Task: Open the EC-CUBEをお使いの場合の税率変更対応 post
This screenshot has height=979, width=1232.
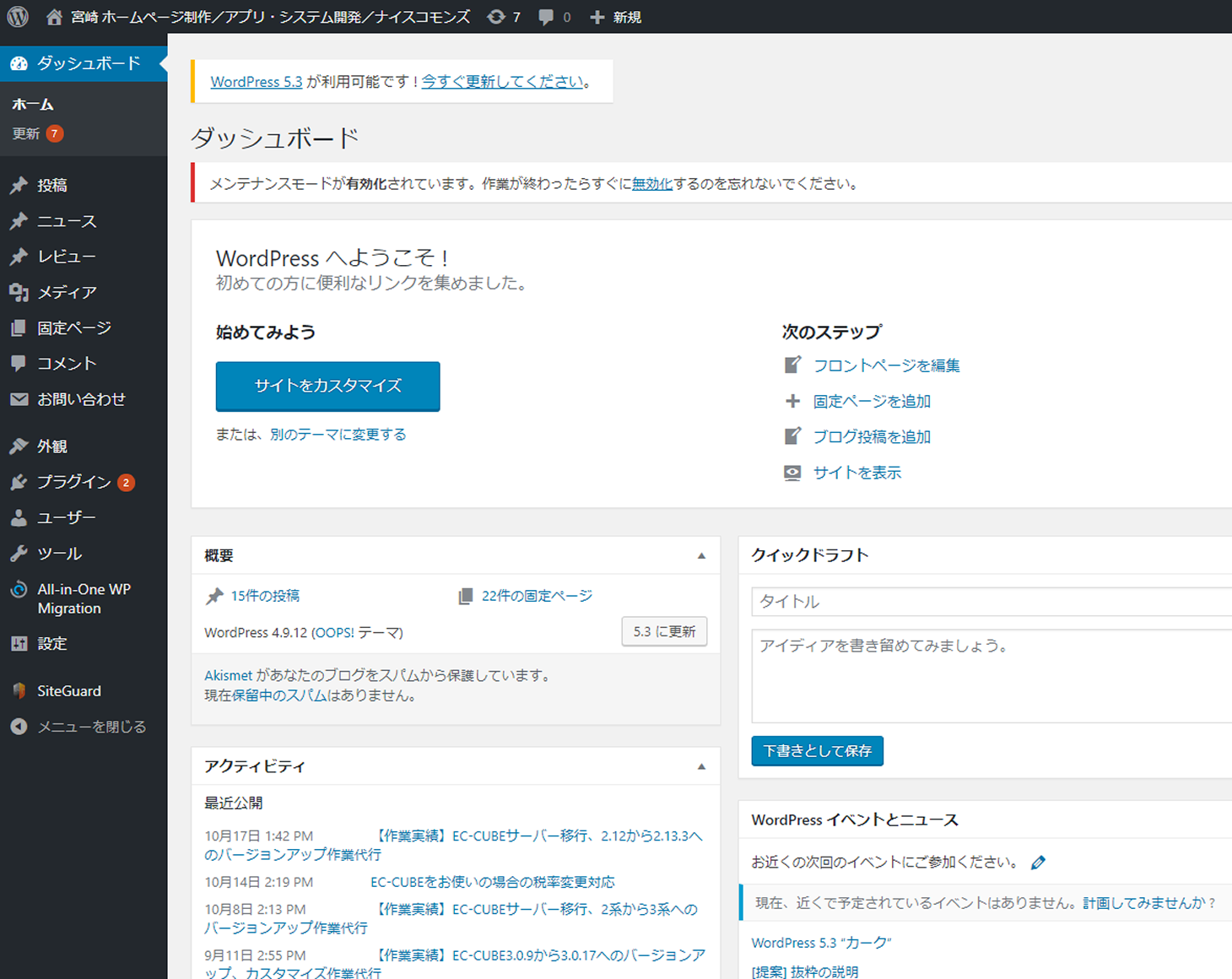Action: click(493, 882)
